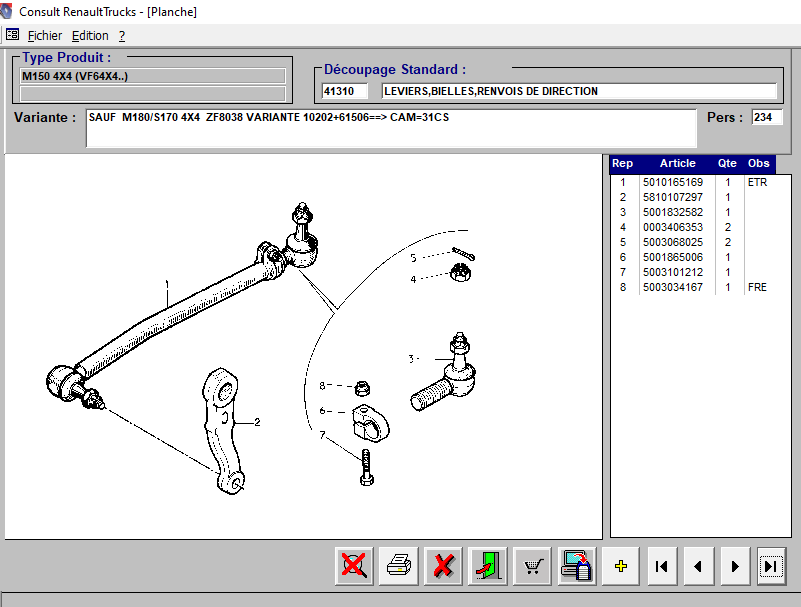801x607 pixels.
Task: Click the printer icon to print
Action: click(x=399, y=566)
